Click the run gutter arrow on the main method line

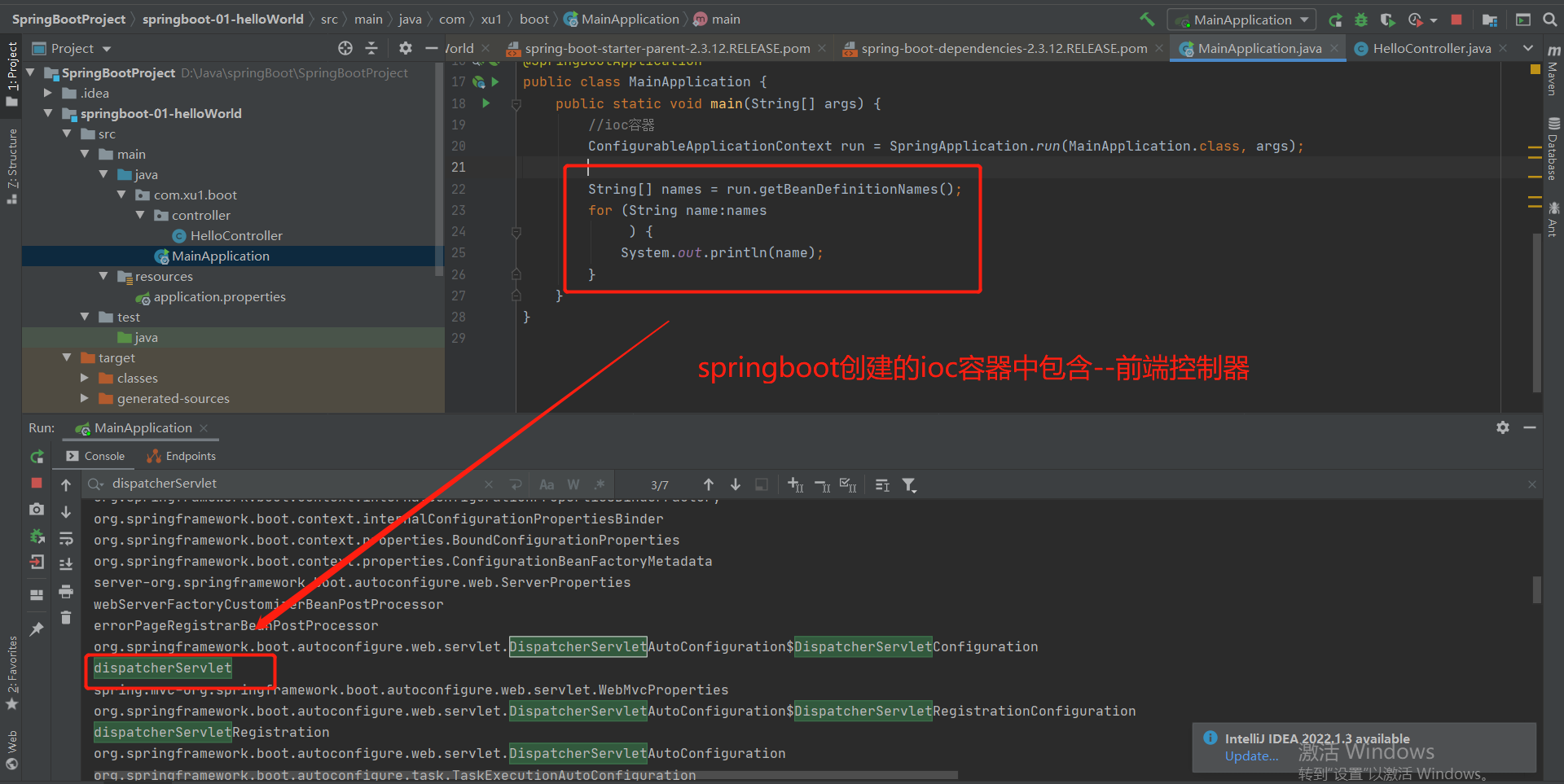486,103
